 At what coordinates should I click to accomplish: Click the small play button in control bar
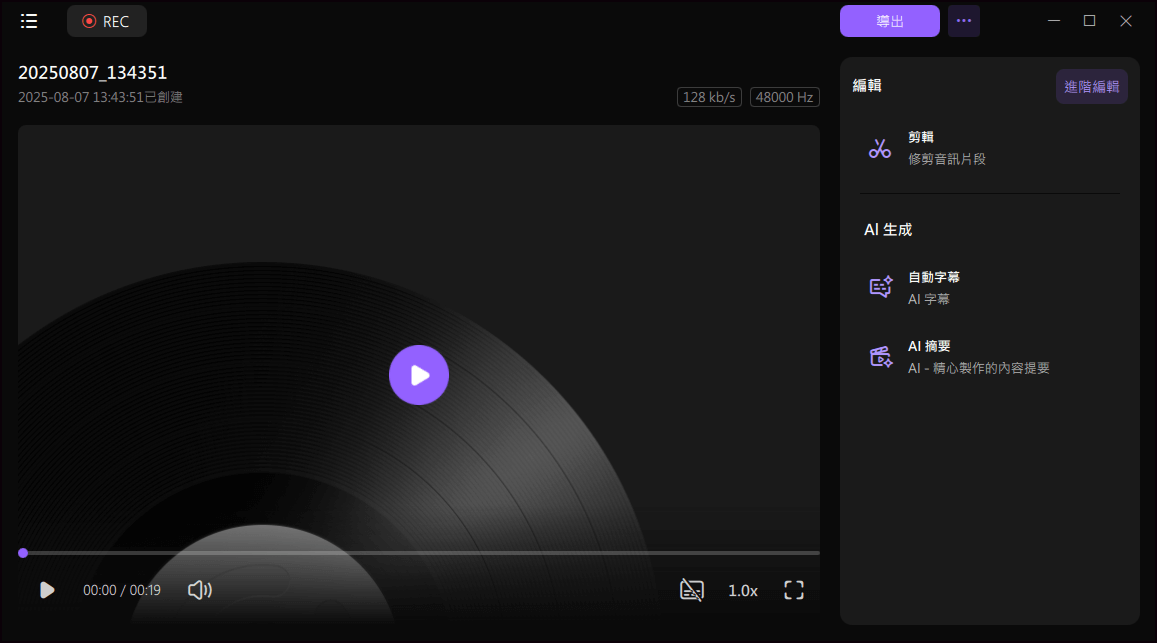tap(46, 590)
